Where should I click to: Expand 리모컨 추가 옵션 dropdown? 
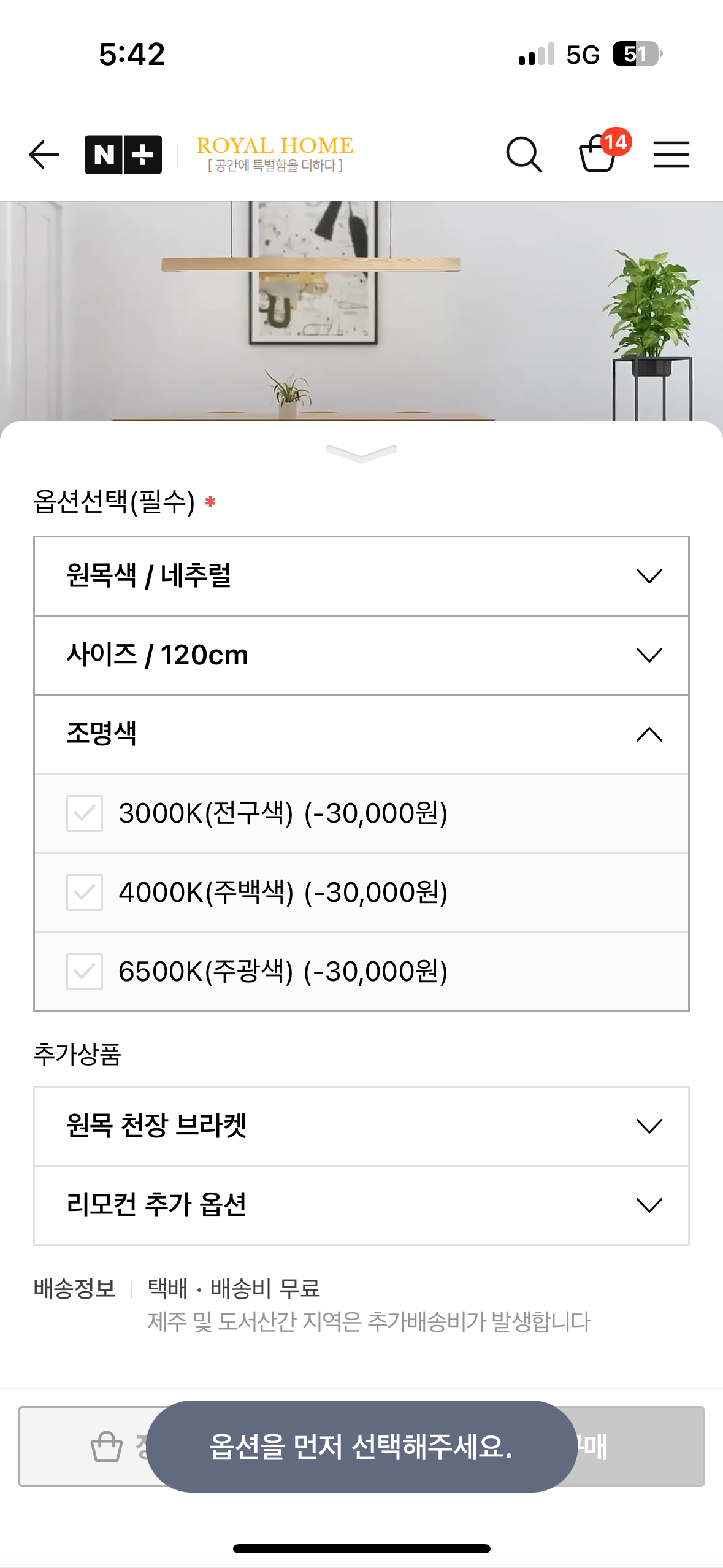tap(361, 1205)
